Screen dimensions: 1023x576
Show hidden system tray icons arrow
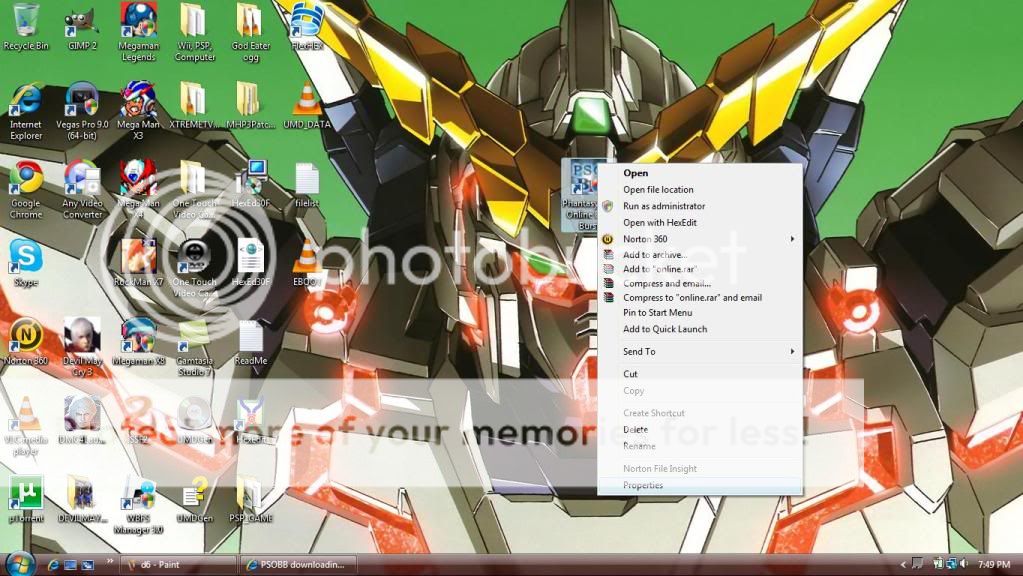[903, 565]
